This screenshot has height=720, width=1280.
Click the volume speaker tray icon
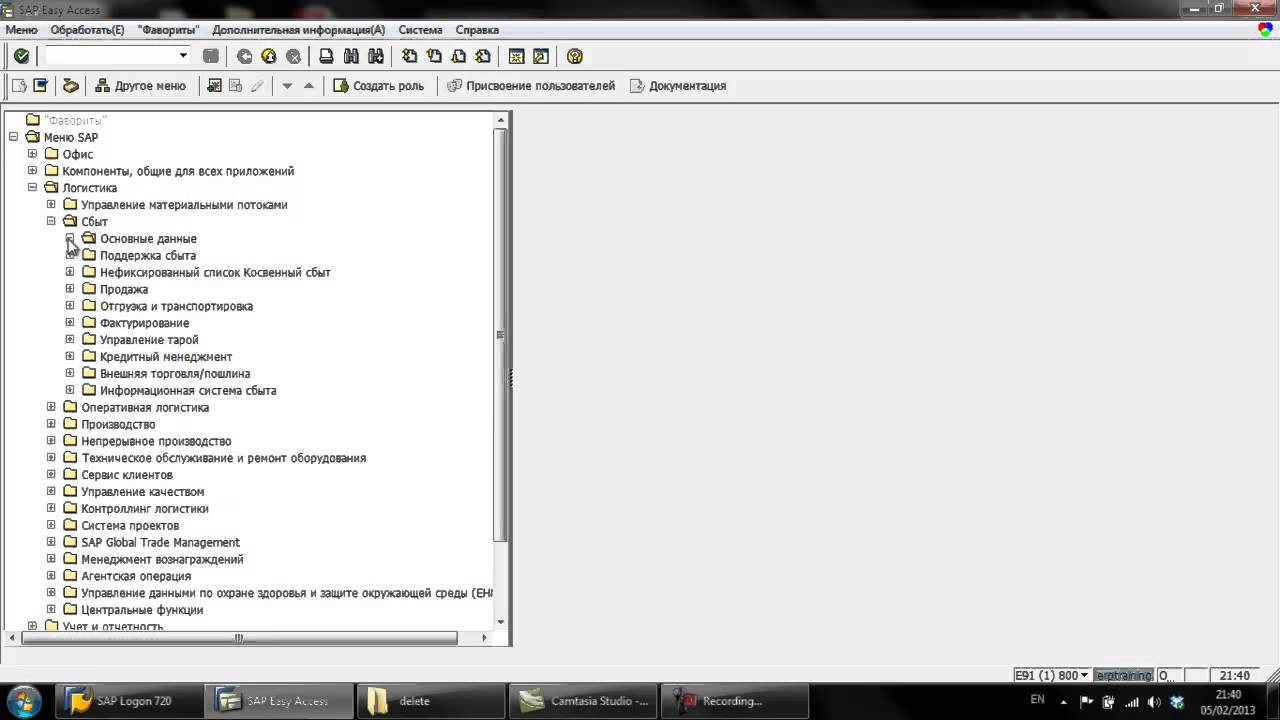pos(1154,701)
